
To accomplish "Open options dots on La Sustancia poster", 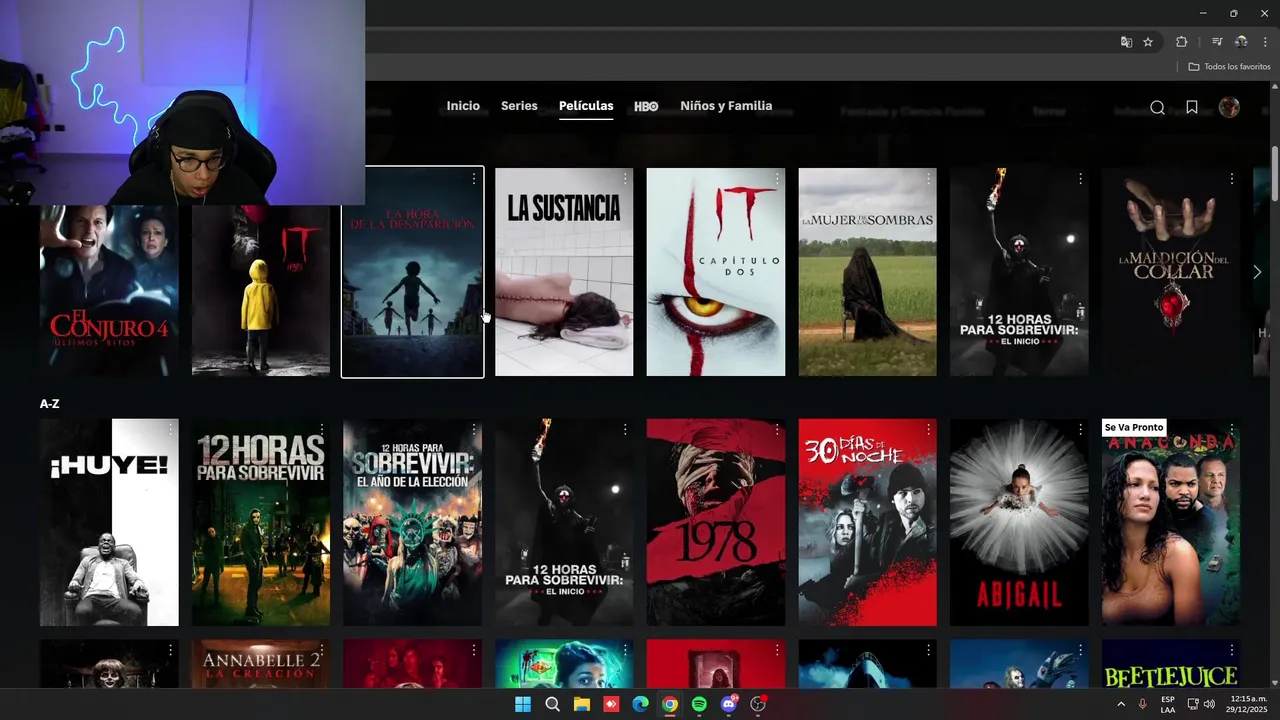I will coord(625,179).
